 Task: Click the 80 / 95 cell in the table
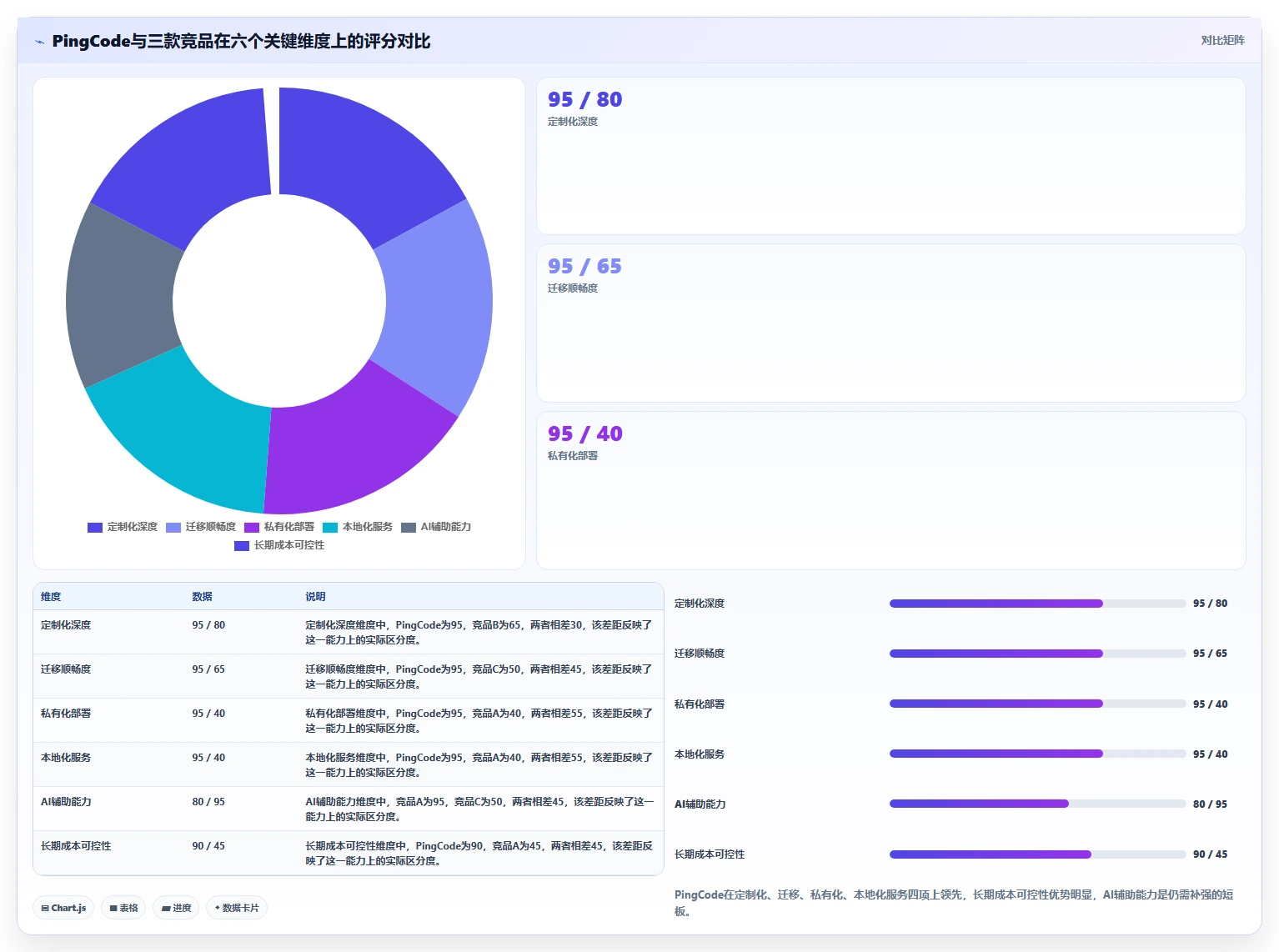click(x=208, y=802)
